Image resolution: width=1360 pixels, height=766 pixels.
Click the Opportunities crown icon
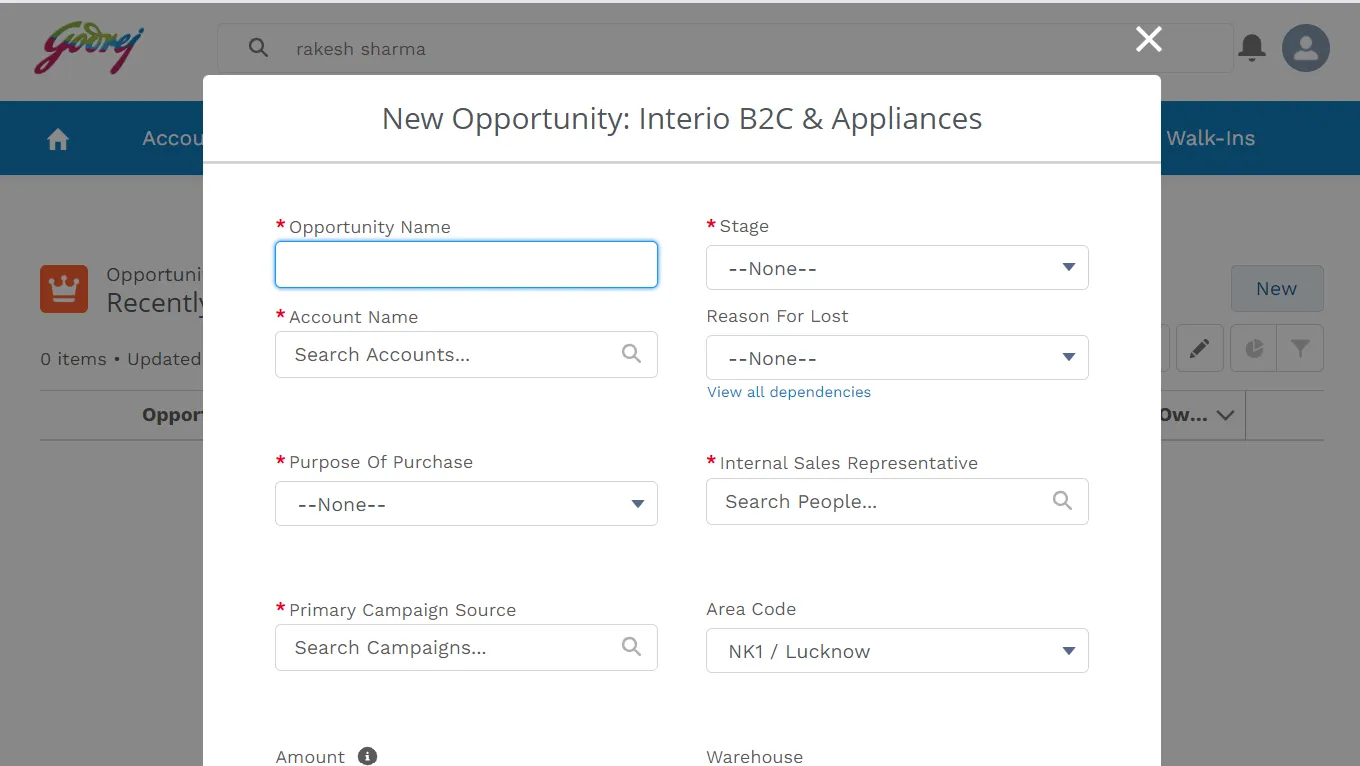pos(64,289)
